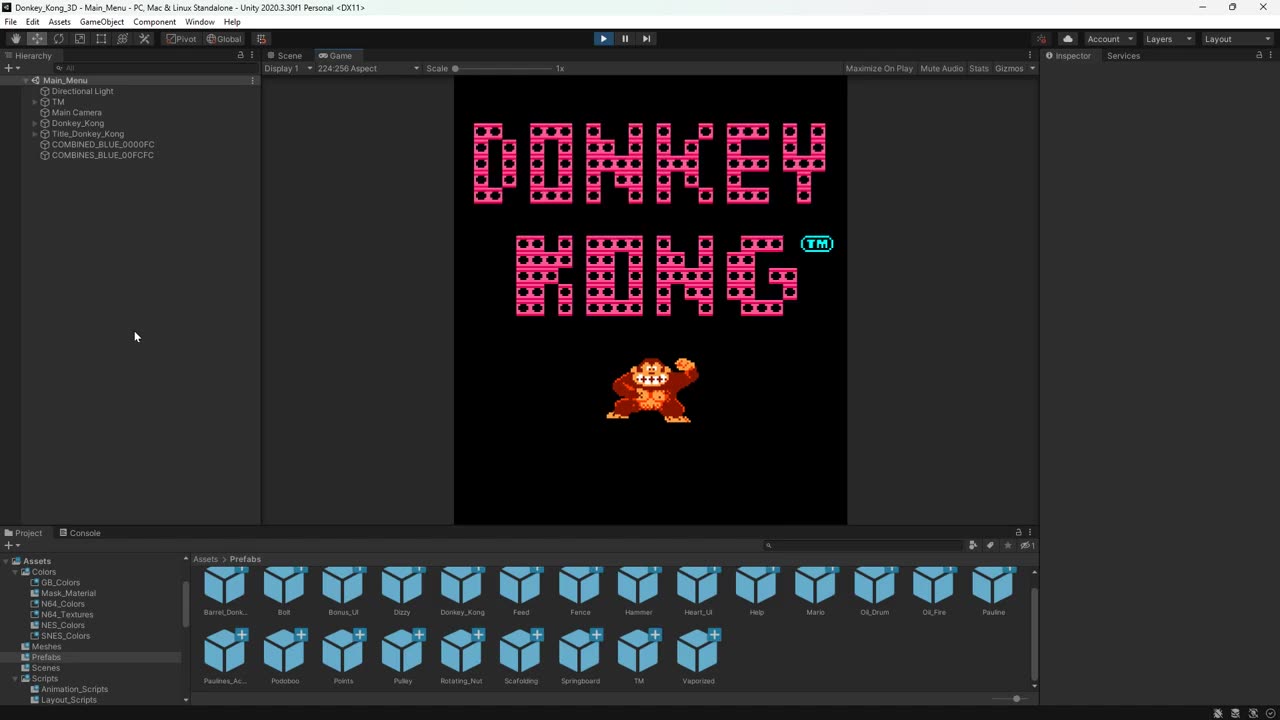Open the Layout dropdown
This screenshot has height=720, width=1280.
(1237, 39)
